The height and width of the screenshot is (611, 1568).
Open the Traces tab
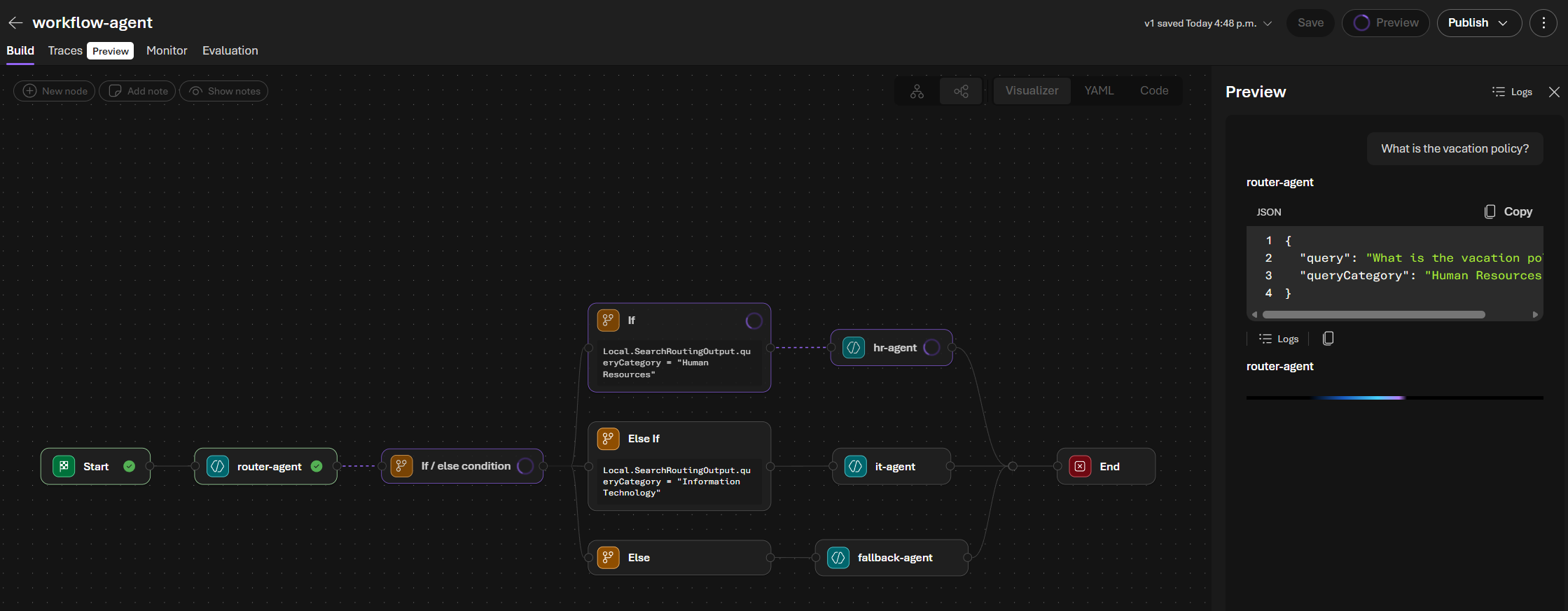pos(65,50)
